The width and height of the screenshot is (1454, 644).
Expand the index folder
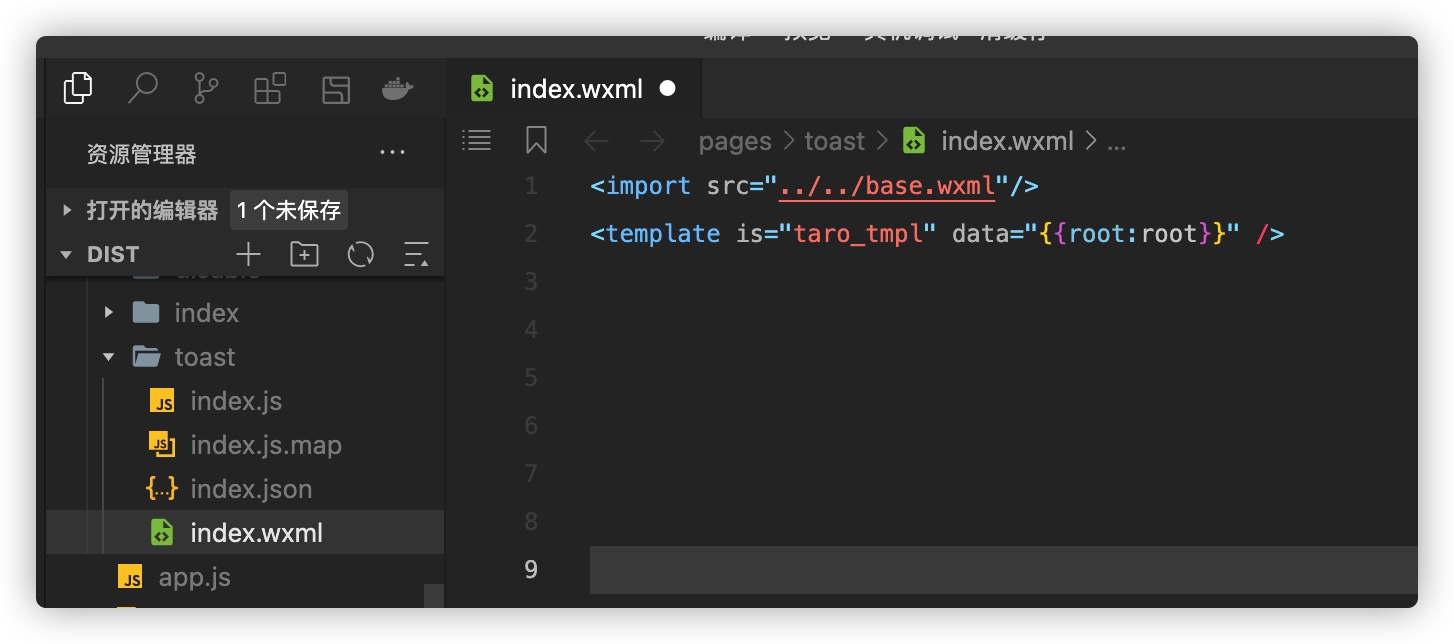point(206,313)
